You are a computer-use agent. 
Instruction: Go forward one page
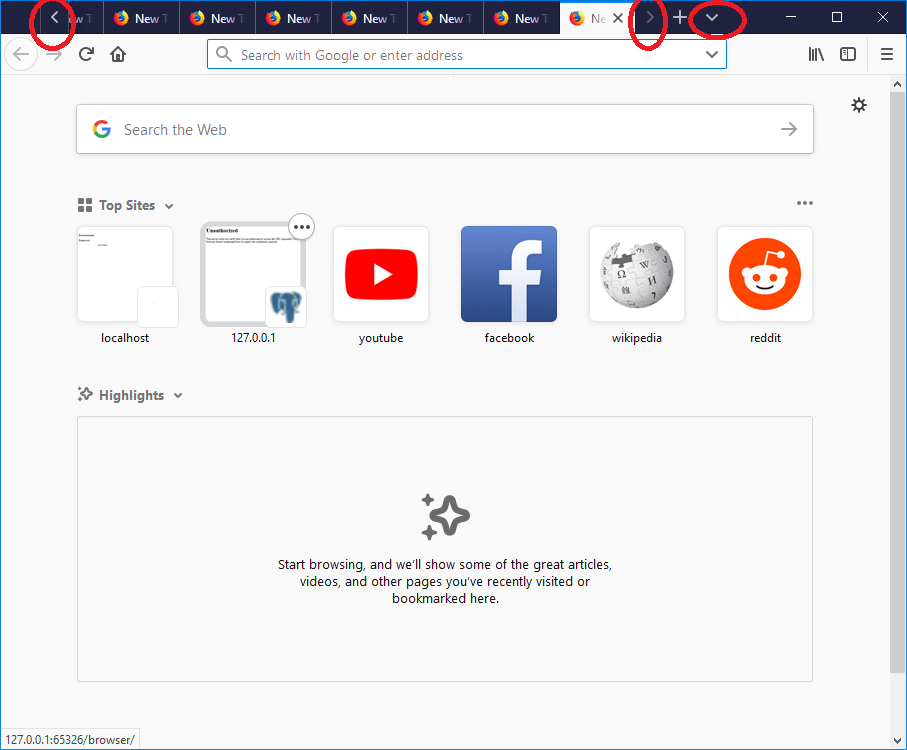click(x=54, y=55)
